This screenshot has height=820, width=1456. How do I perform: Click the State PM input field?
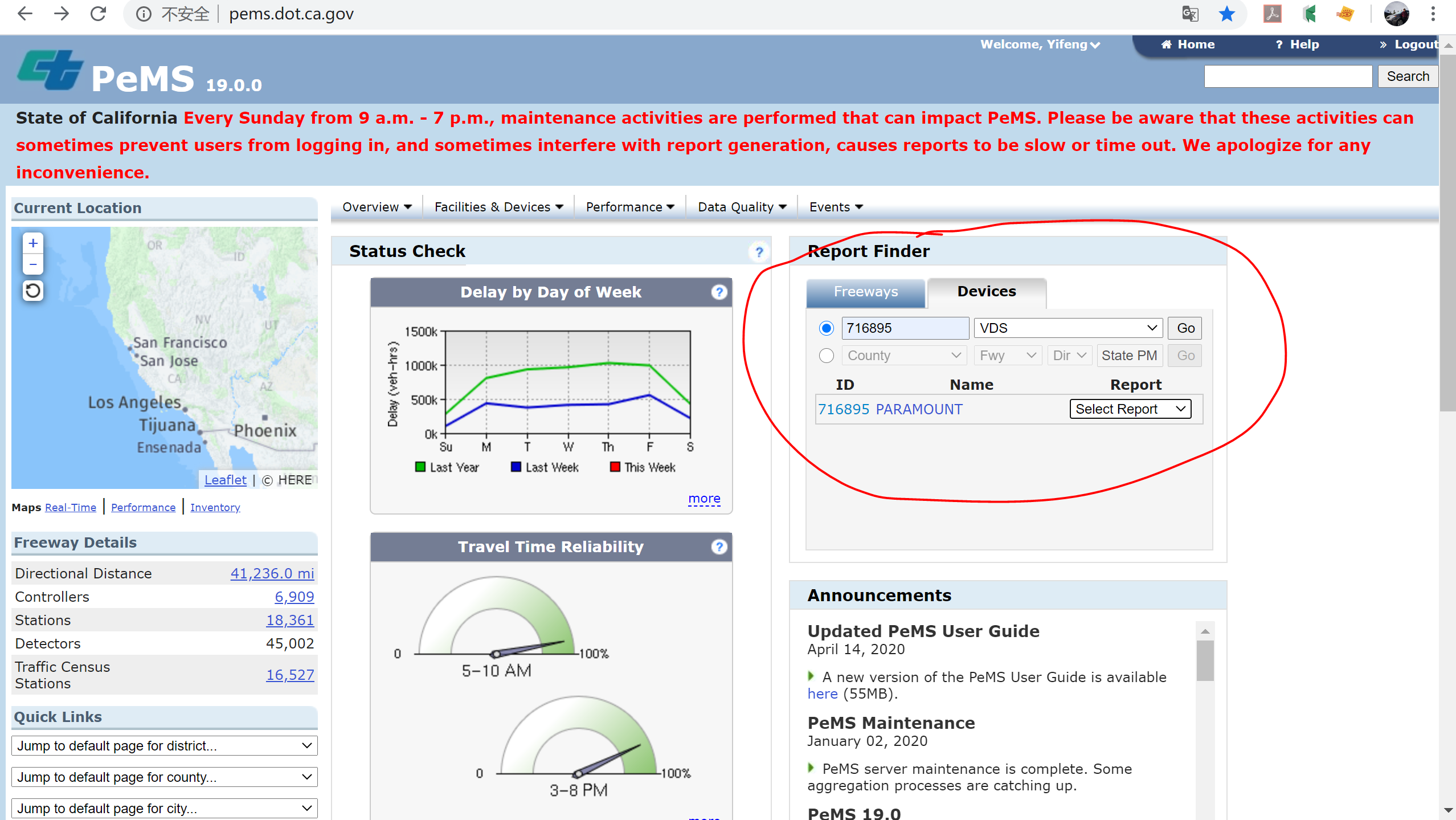click(1129, 356)
